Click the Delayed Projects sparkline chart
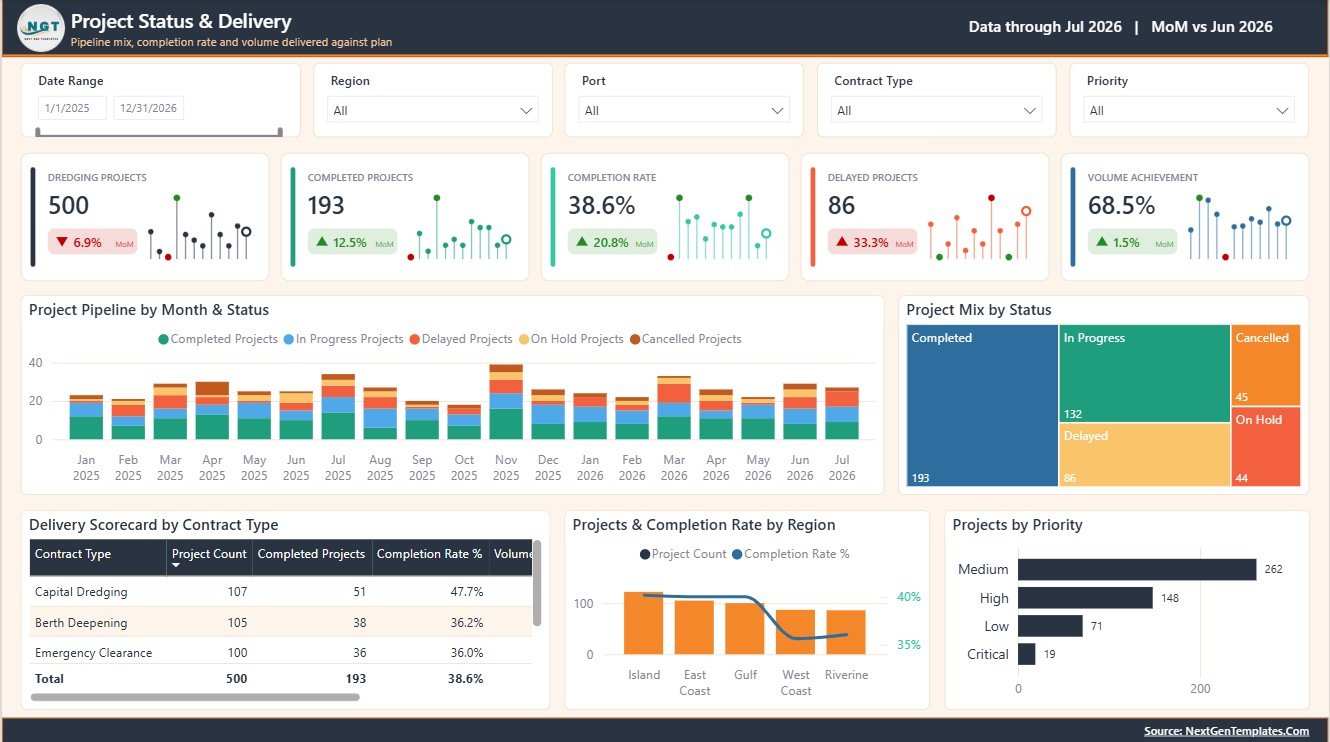Screen dimensions: 1330x742 coord(979,228)
